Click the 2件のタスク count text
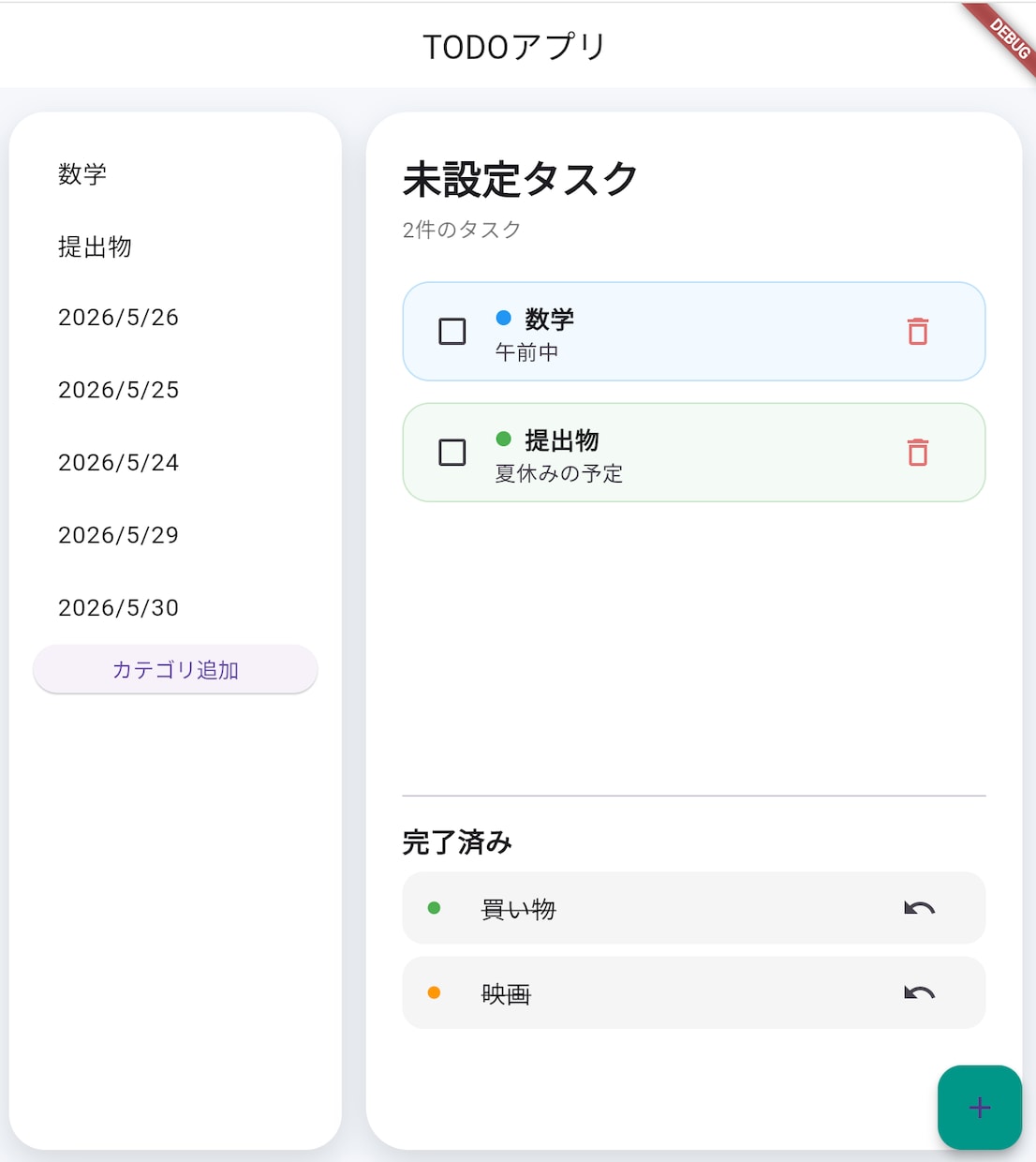Viewport: 1036px width, 1162px height. click(x=462, y=230)
